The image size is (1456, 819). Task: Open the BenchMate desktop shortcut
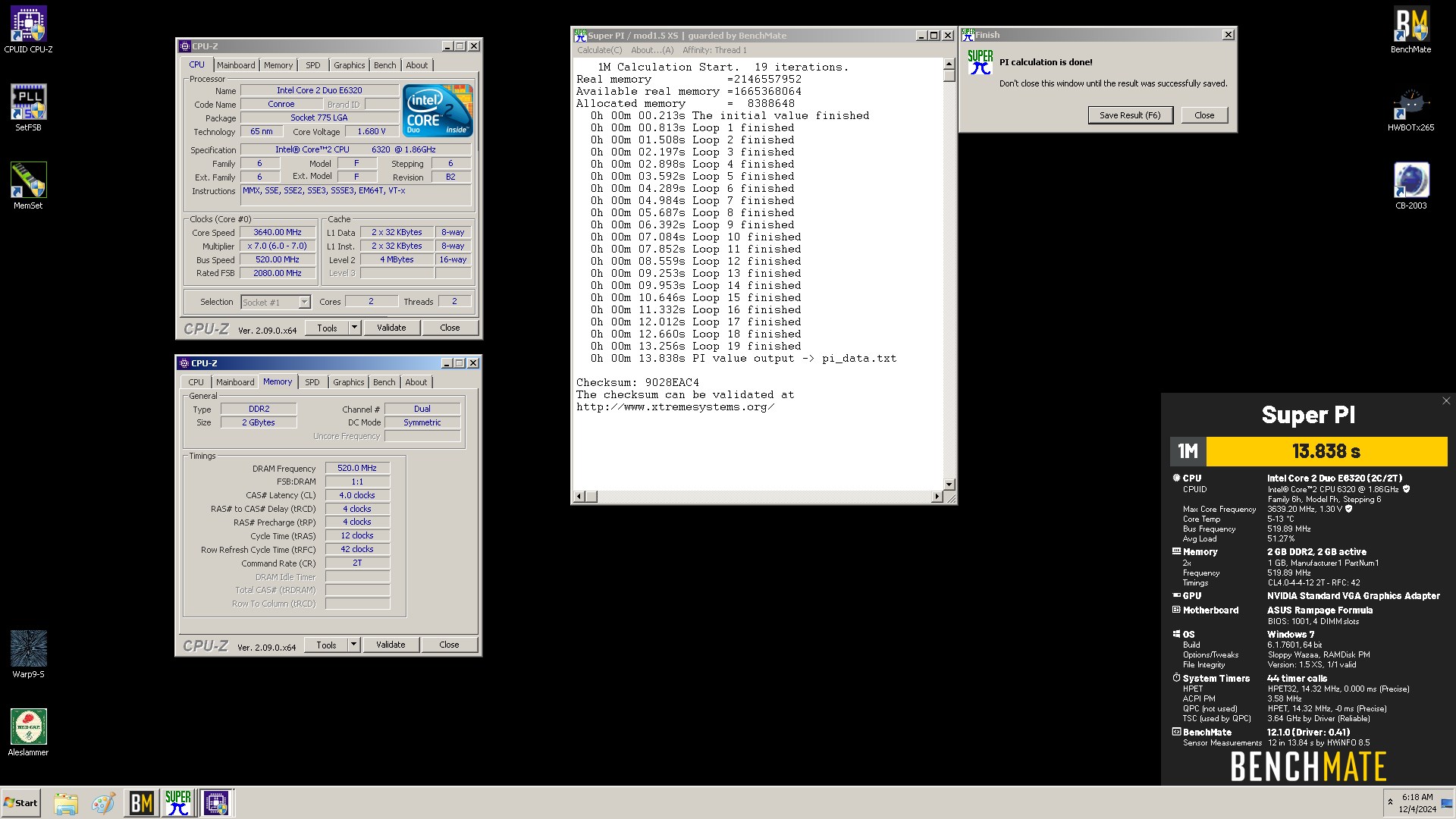[x=1410, y=30]
